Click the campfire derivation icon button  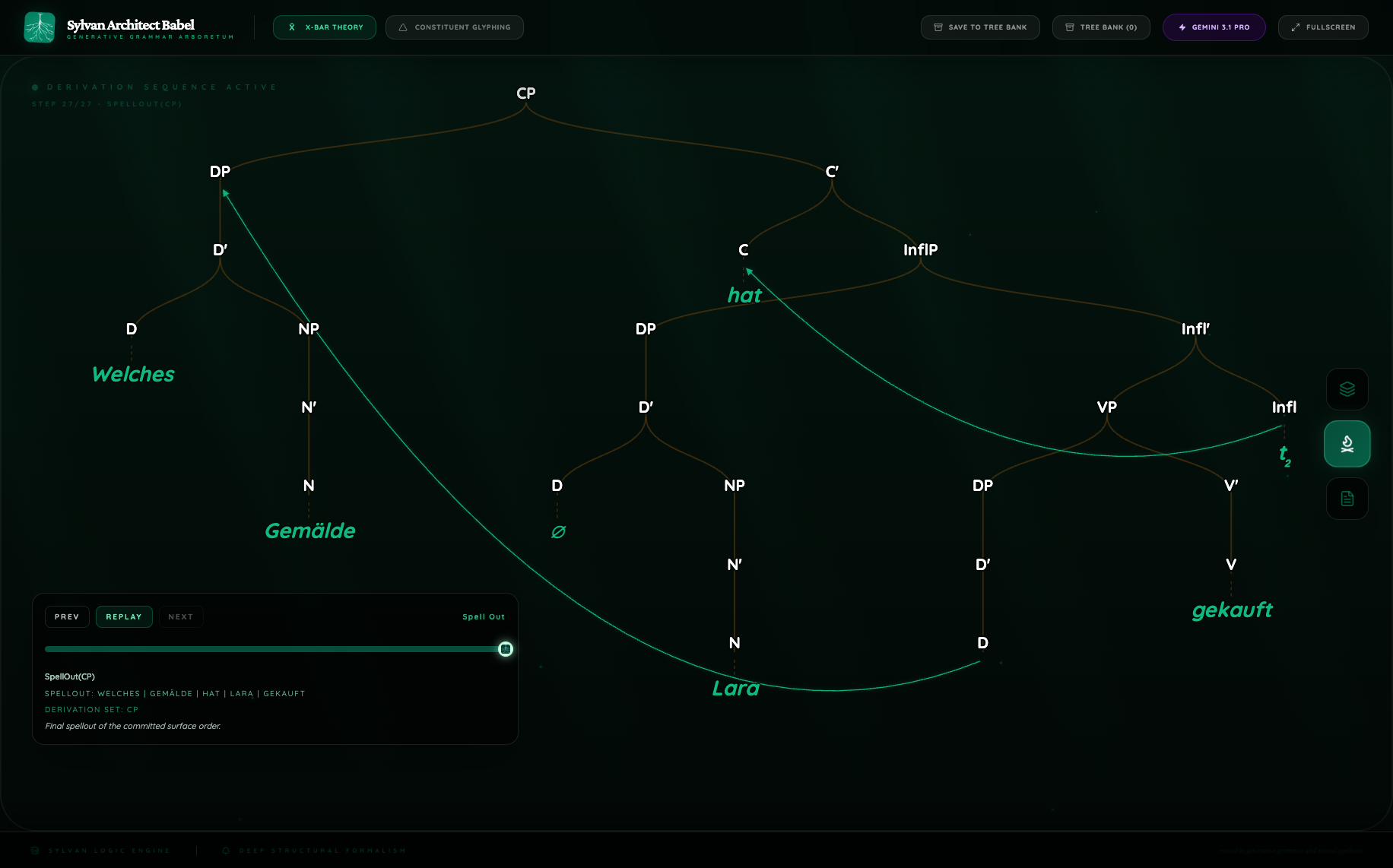1347,444
